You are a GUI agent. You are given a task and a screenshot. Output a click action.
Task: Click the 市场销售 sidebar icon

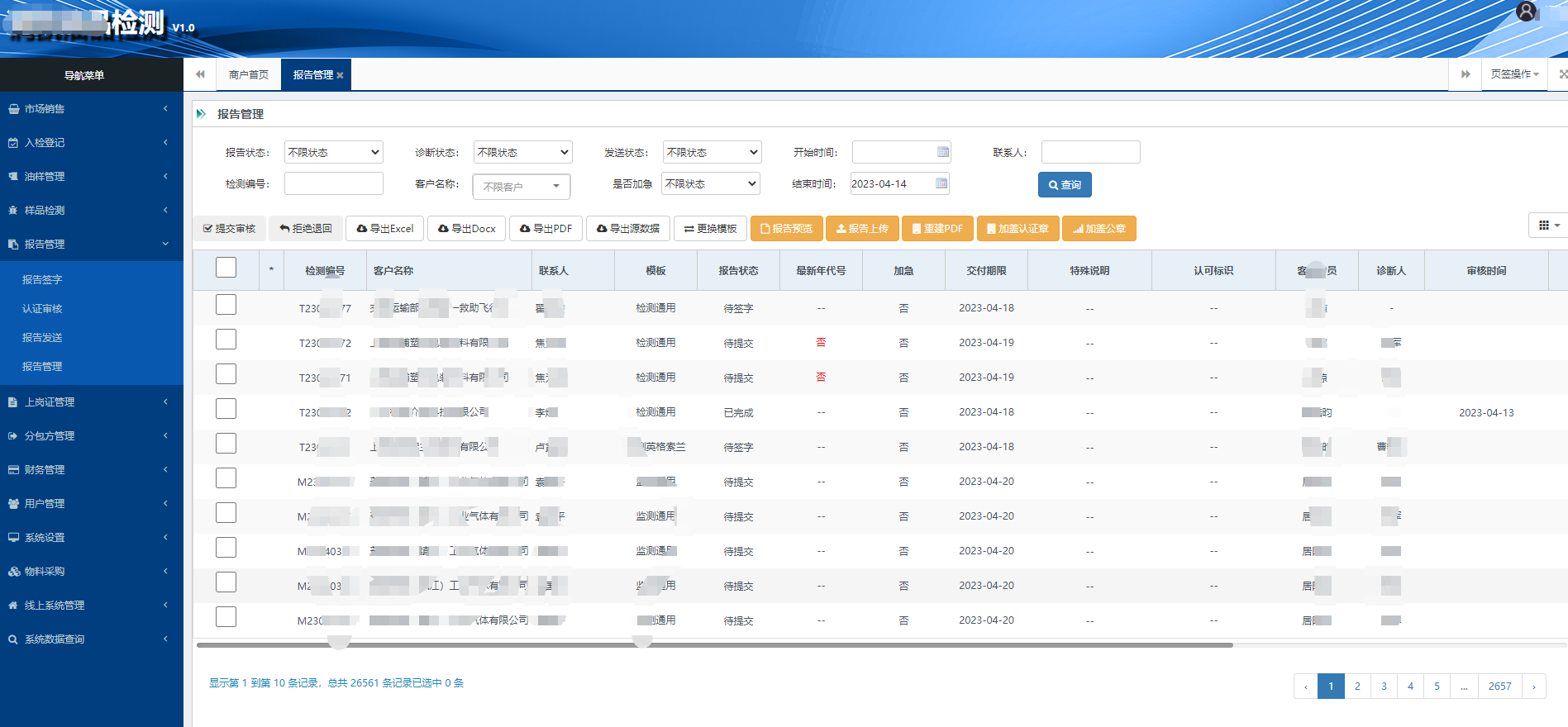tap(13, 109)
